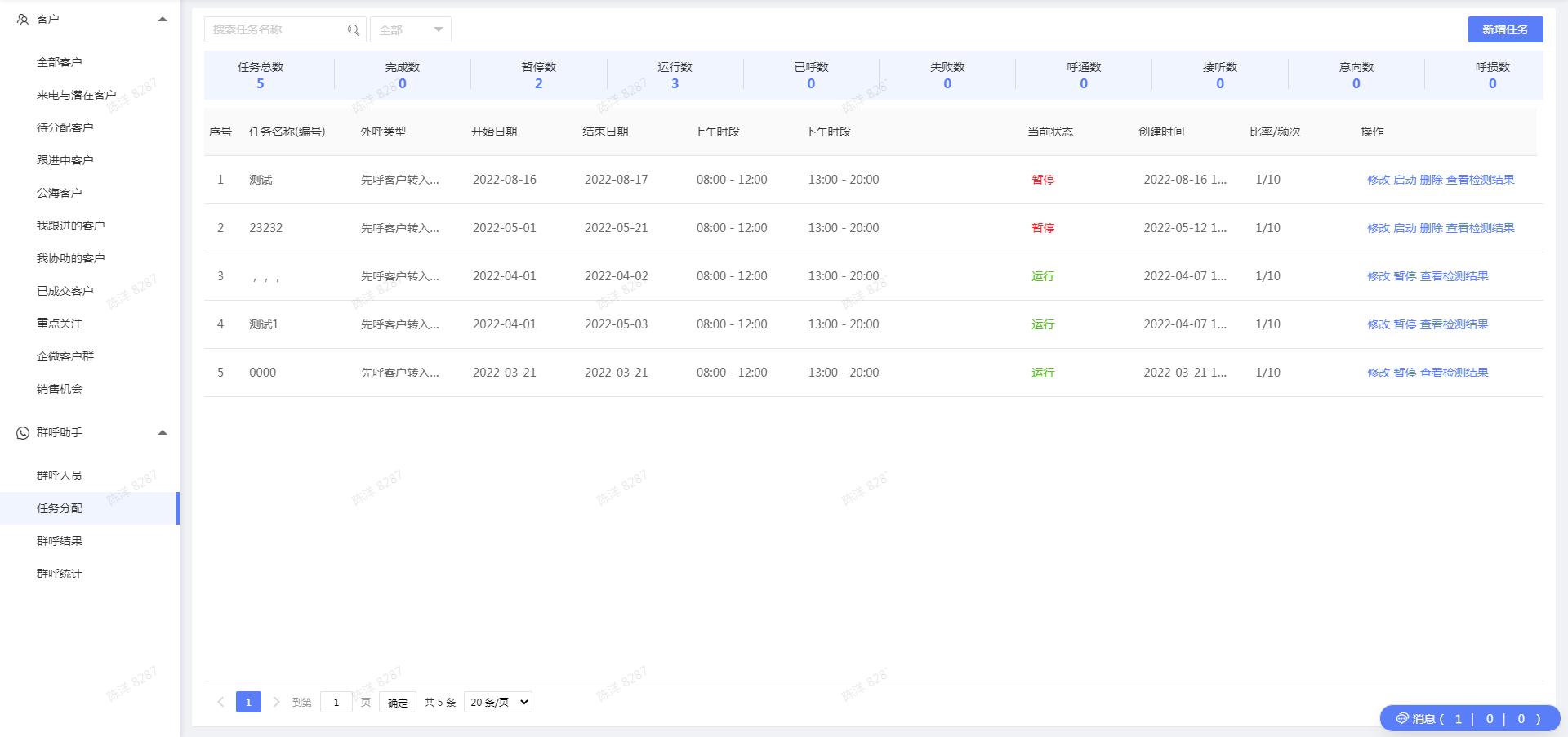The height and width of the screenshot is (737, 1568).
Task: Click the 确定 pagination button
Action: coord(398,702)
